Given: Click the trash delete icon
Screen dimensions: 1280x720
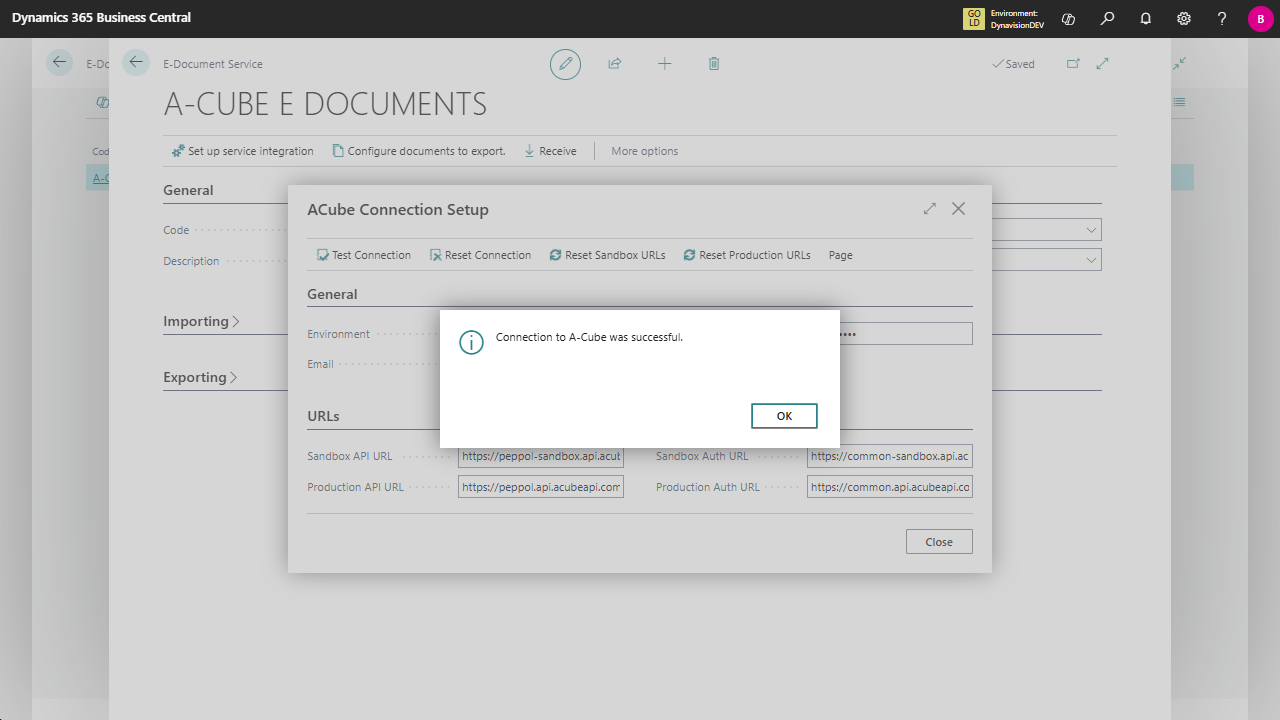Looking at the screenshot, I should pos(714,64).
